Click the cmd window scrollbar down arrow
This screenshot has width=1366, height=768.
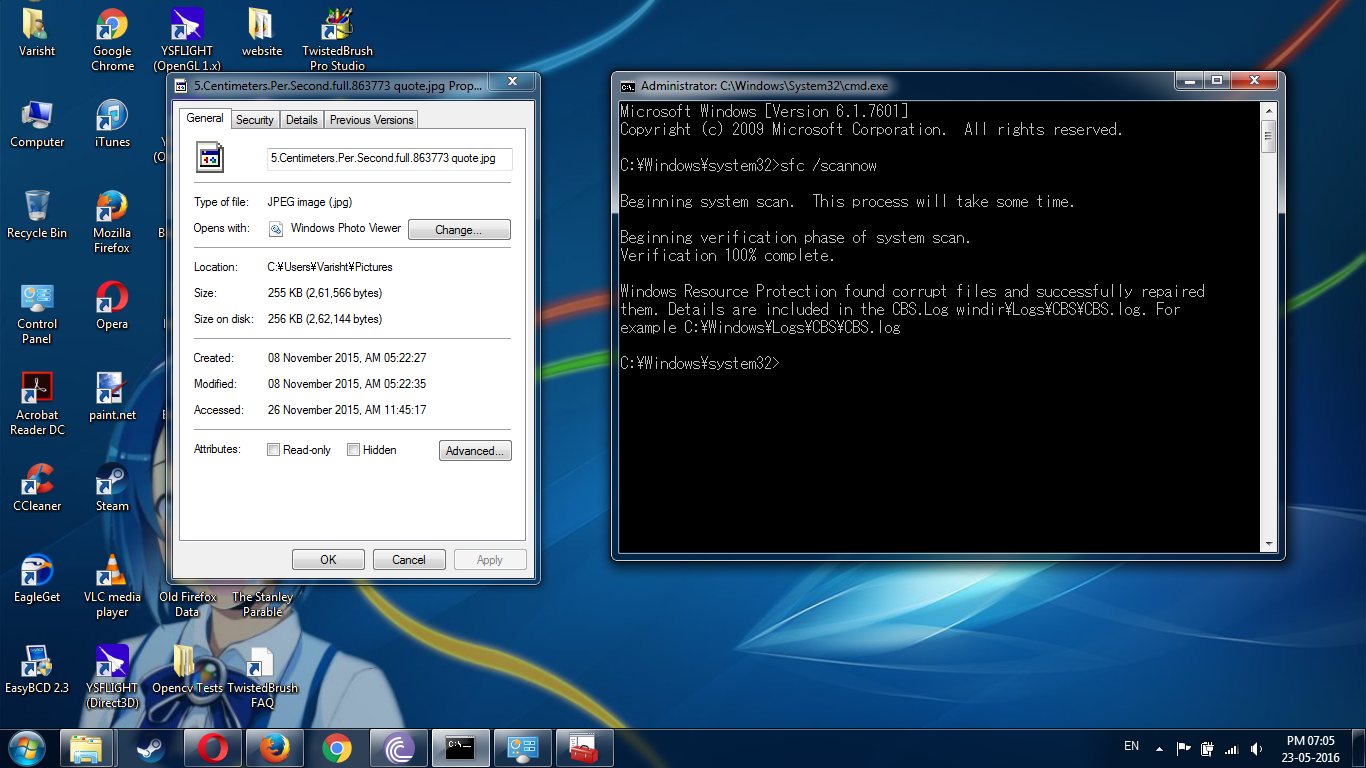[1269, 544]
